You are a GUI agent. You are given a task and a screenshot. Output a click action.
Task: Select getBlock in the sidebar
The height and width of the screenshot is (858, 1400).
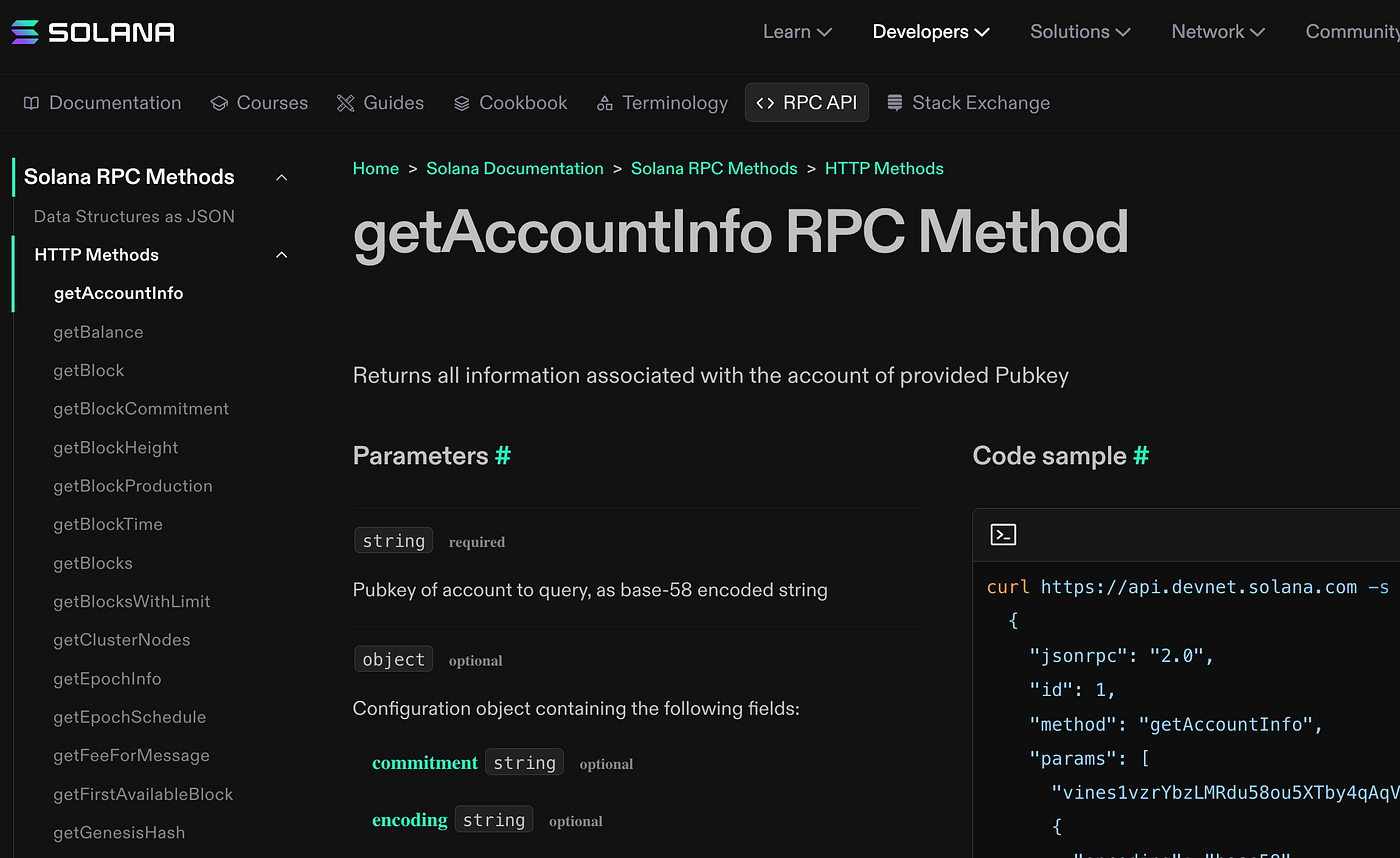click(x=89, y=371)
